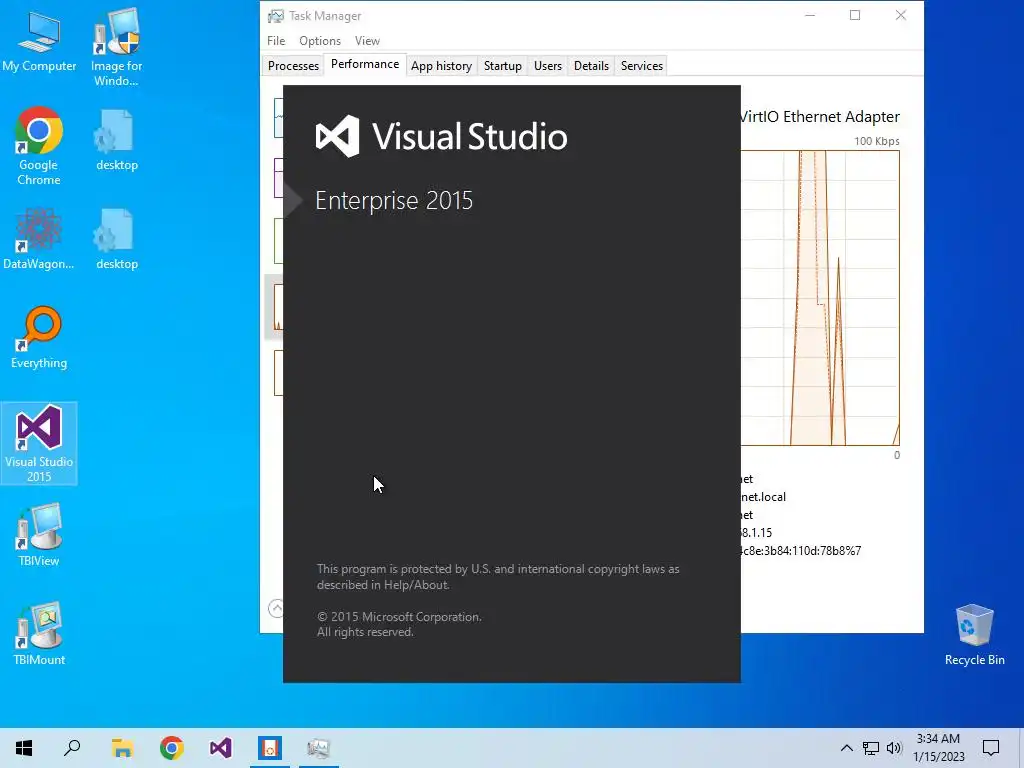Select the Performance tab
The height and width of the screenshot is (768, 1024).
(x=365, y=64)
